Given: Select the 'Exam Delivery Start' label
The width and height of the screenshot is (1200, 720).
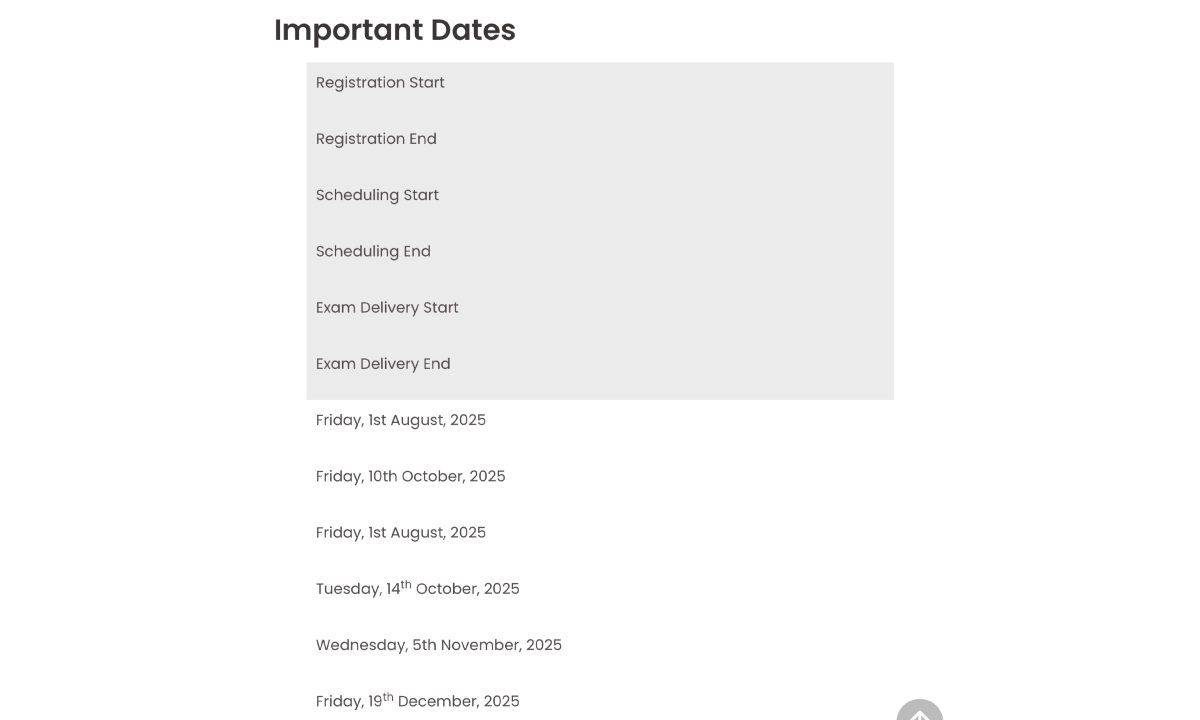Looking at the screenshot, I should tap(387, 308).
